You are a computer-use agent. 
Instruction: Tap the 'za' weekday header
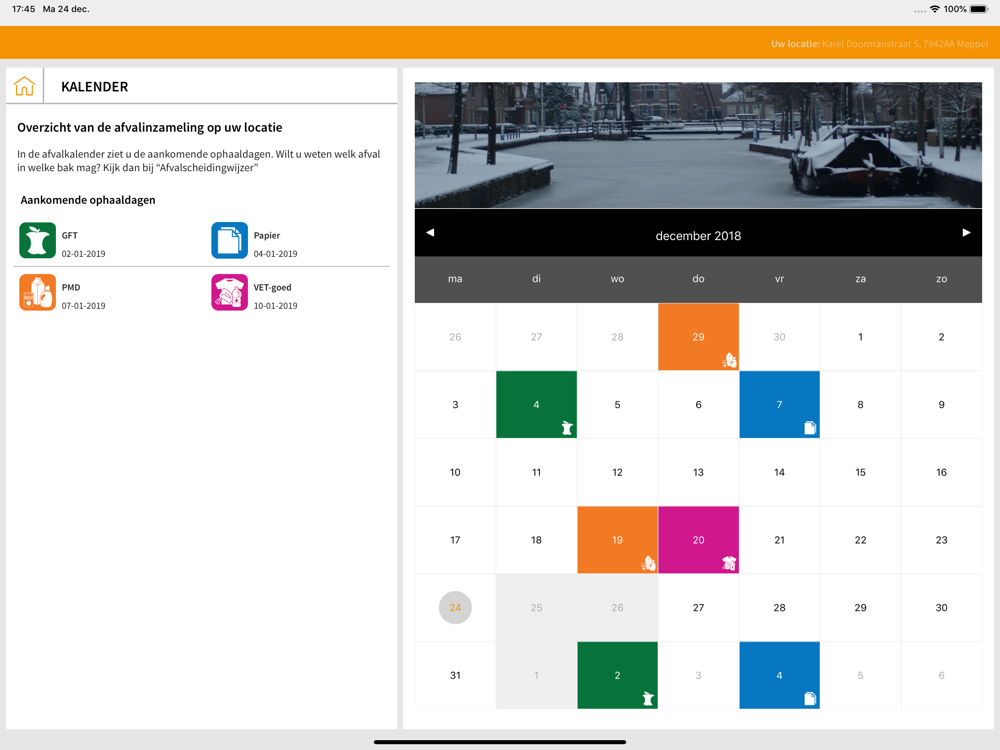click(860, 279)
